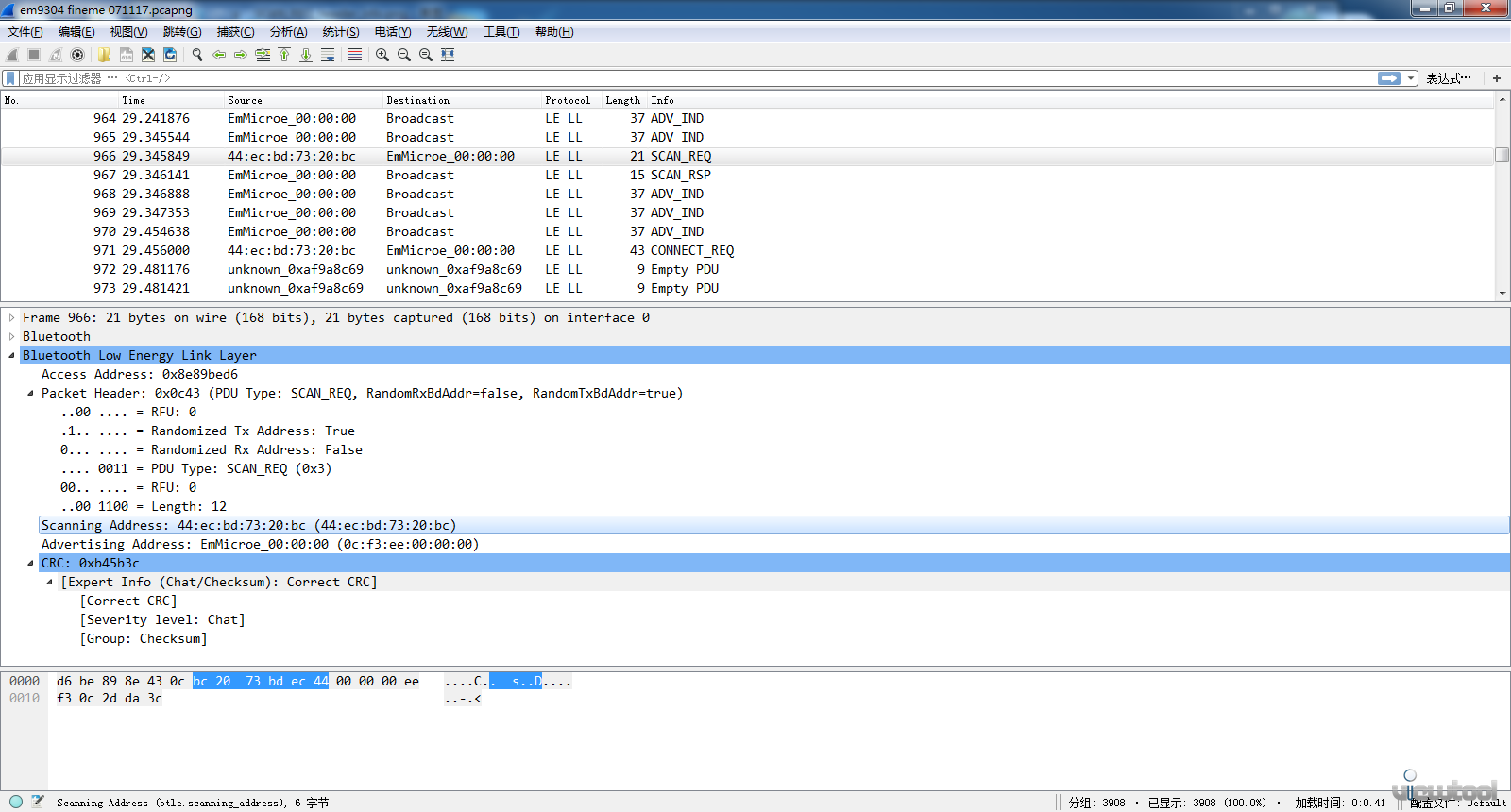This screenshot has width=1511, height=812.
Task: Collapse Bluetooth Low Energy Link Layer node
Action: [x=12, y=356]
